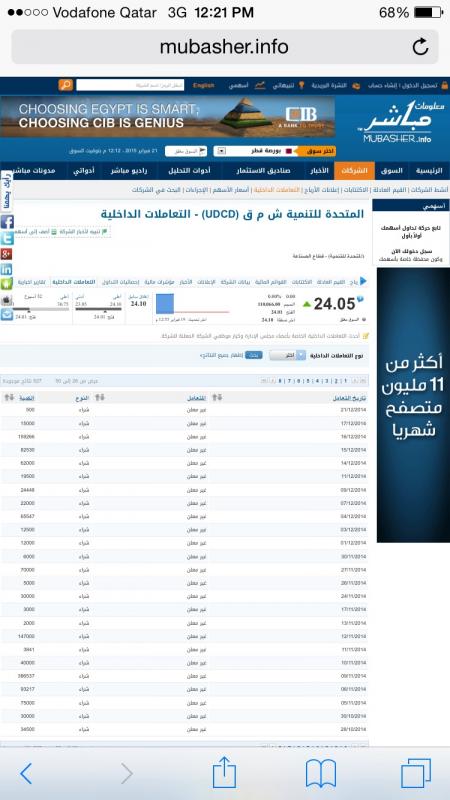Show open tabs in Safari
The height and width of the screenshot is (800, 450).
416,773
